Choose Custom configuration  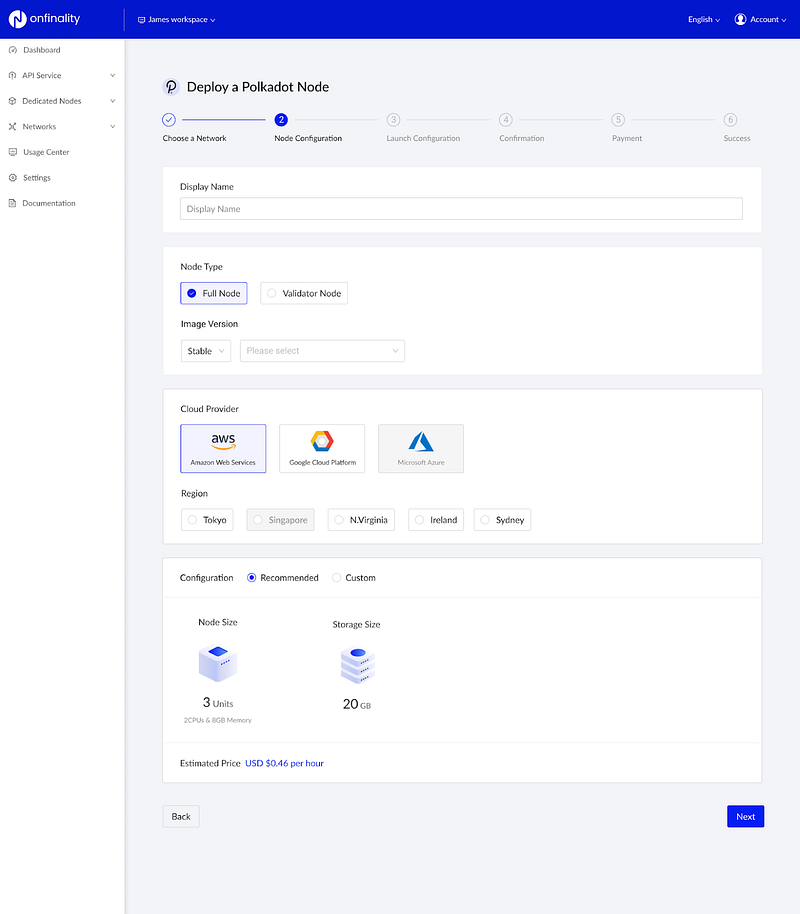(x=354, y=578)
